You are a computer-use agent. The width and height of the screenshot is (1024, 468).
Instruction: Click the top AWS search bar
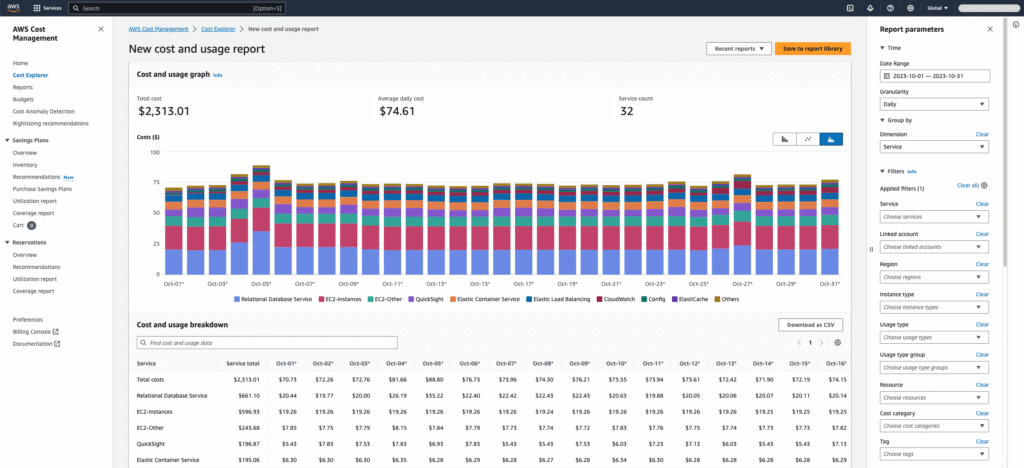click(x=177, y=8)
